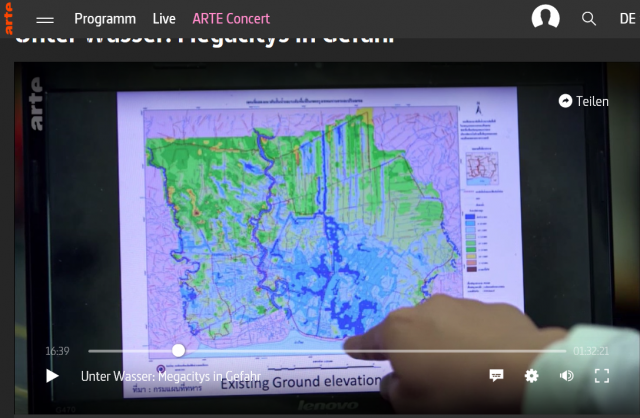
Task: Click the elapsed time 16:39 label
Action: [57, 351]
